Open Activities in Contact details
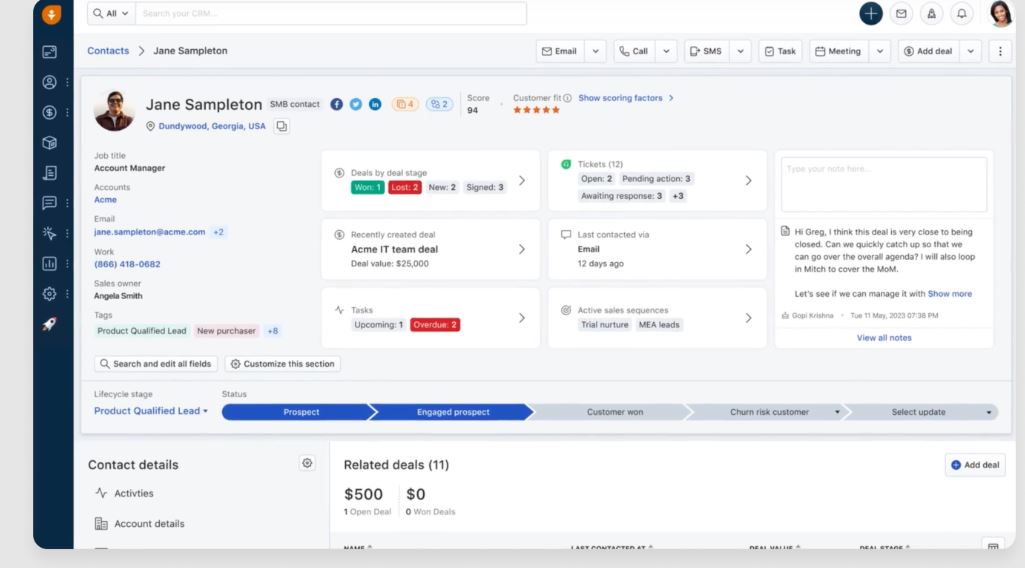 (x=125, y=493)
